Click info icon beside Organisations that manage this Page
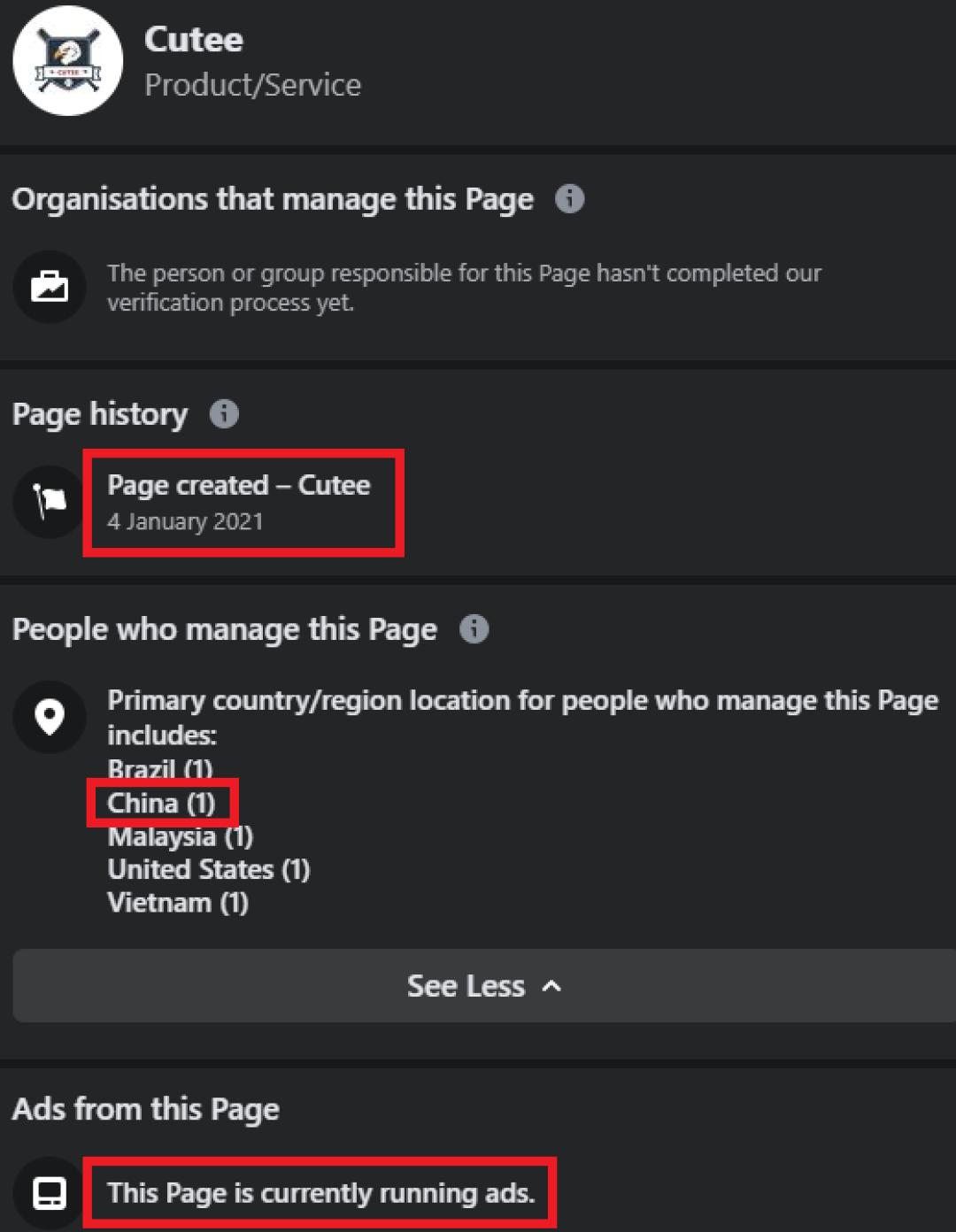 569,198
